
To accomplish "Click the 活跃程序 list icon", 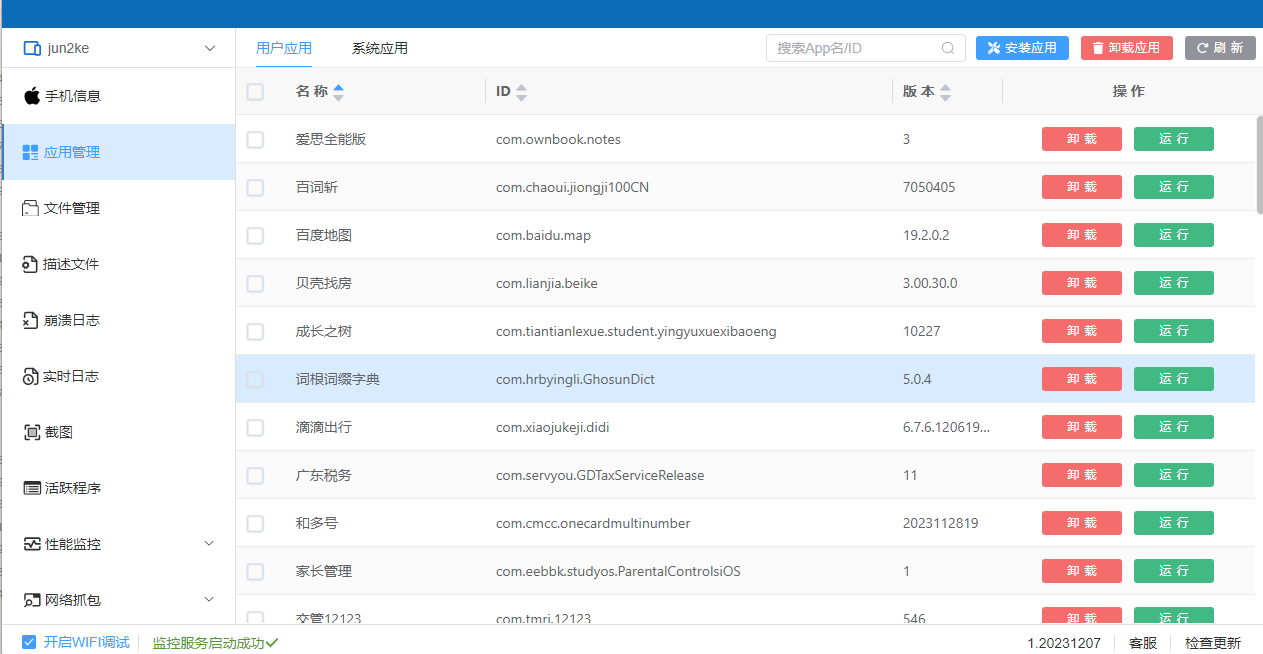I will (x=32, y=488).
